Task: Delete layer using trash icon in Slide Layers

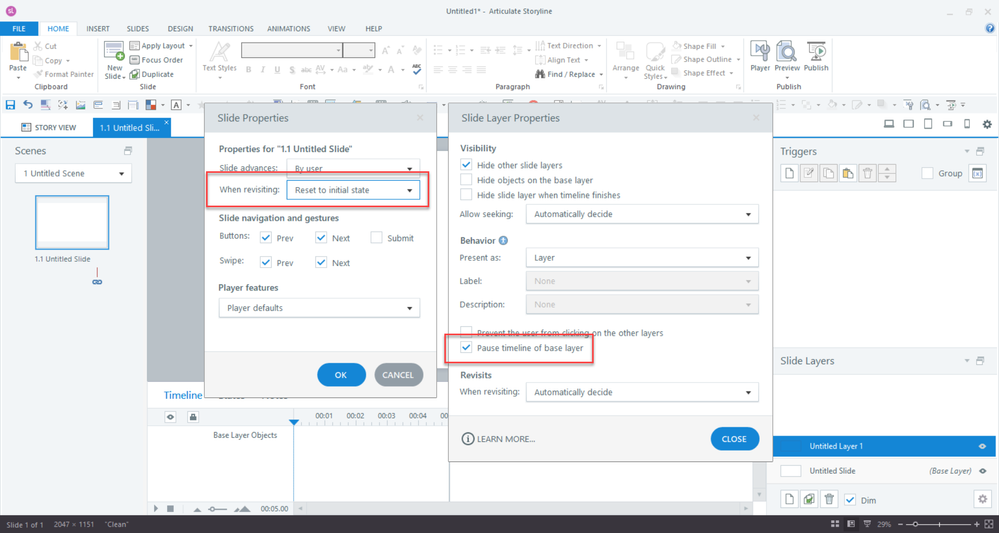Action: pos(829,499)
